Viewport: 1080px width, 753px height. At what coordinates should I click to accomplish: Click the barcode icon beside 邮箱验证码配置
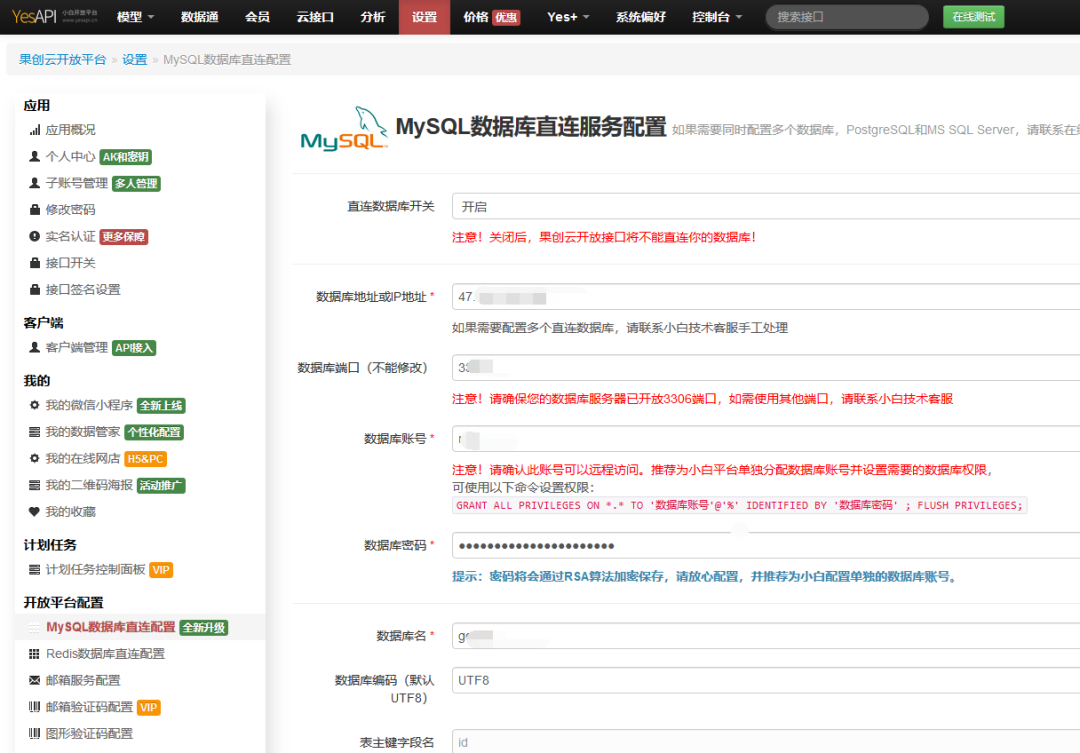click(34, 707)
